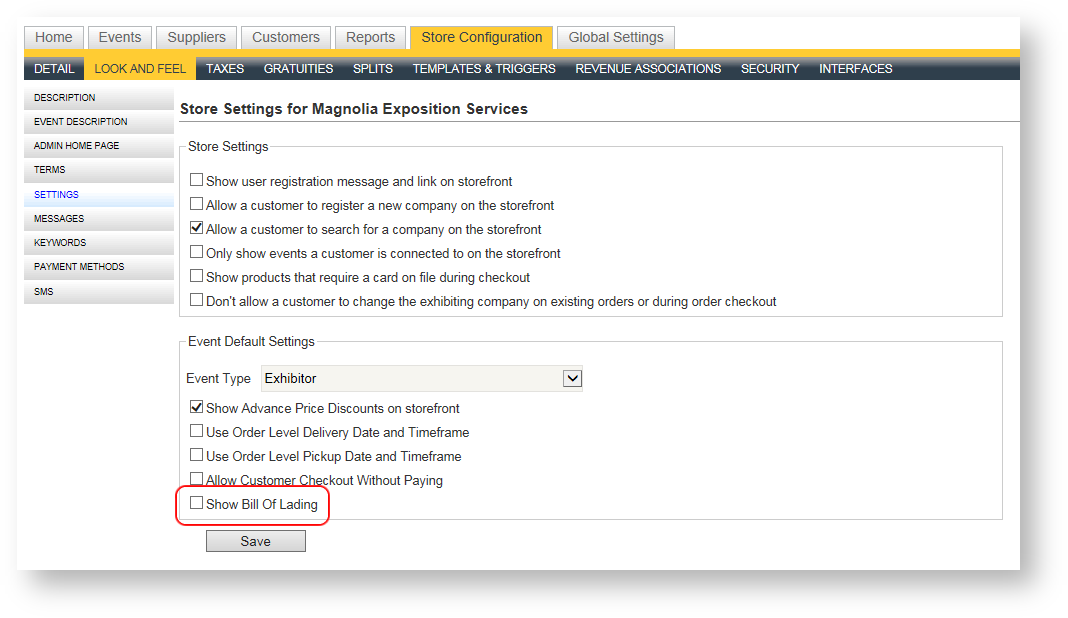Check Show user registration message and link

197,181
